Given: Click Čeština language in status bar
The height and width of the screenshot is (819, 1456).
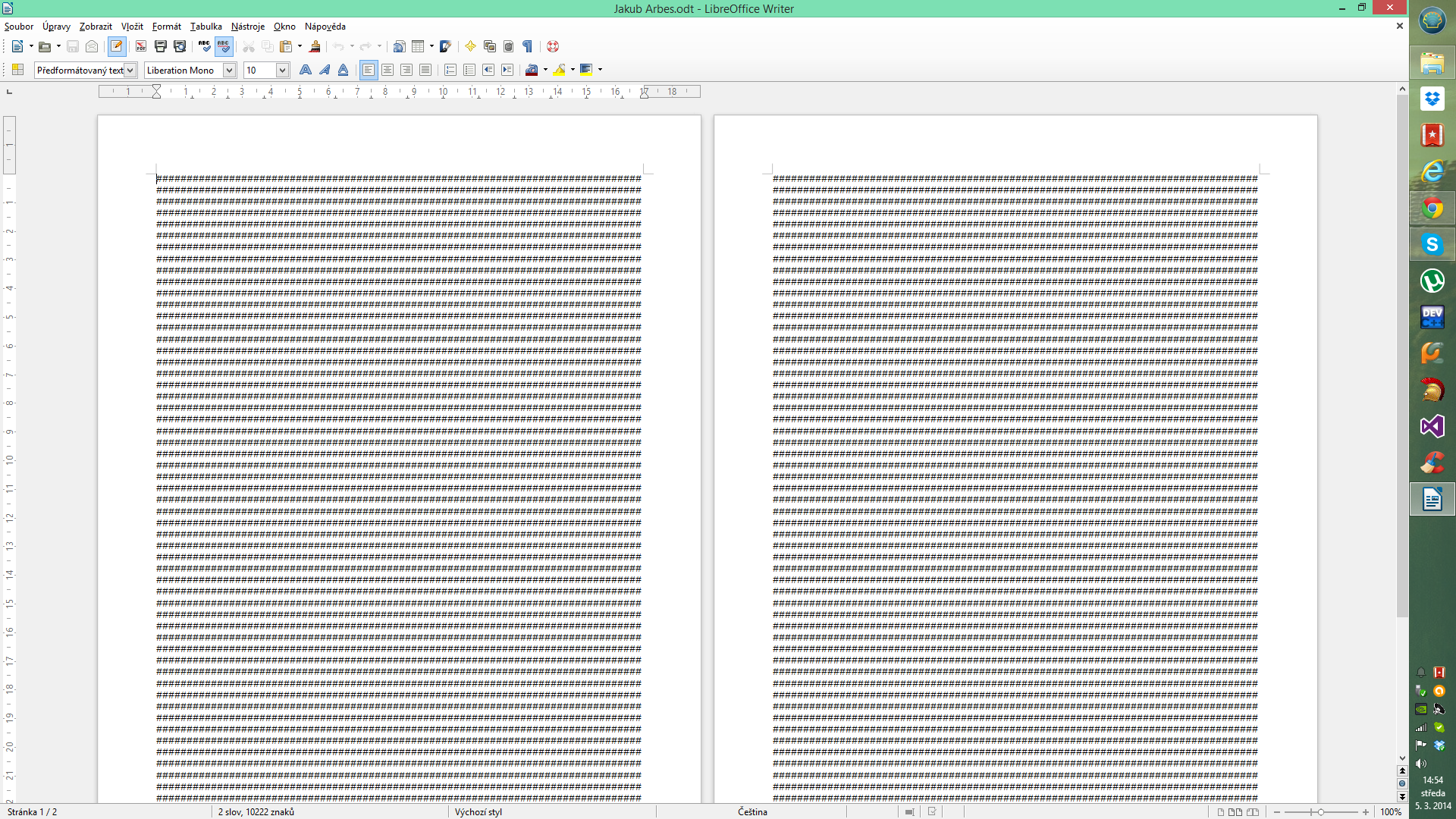Looking at the screenshot, I should click(752, 811).
